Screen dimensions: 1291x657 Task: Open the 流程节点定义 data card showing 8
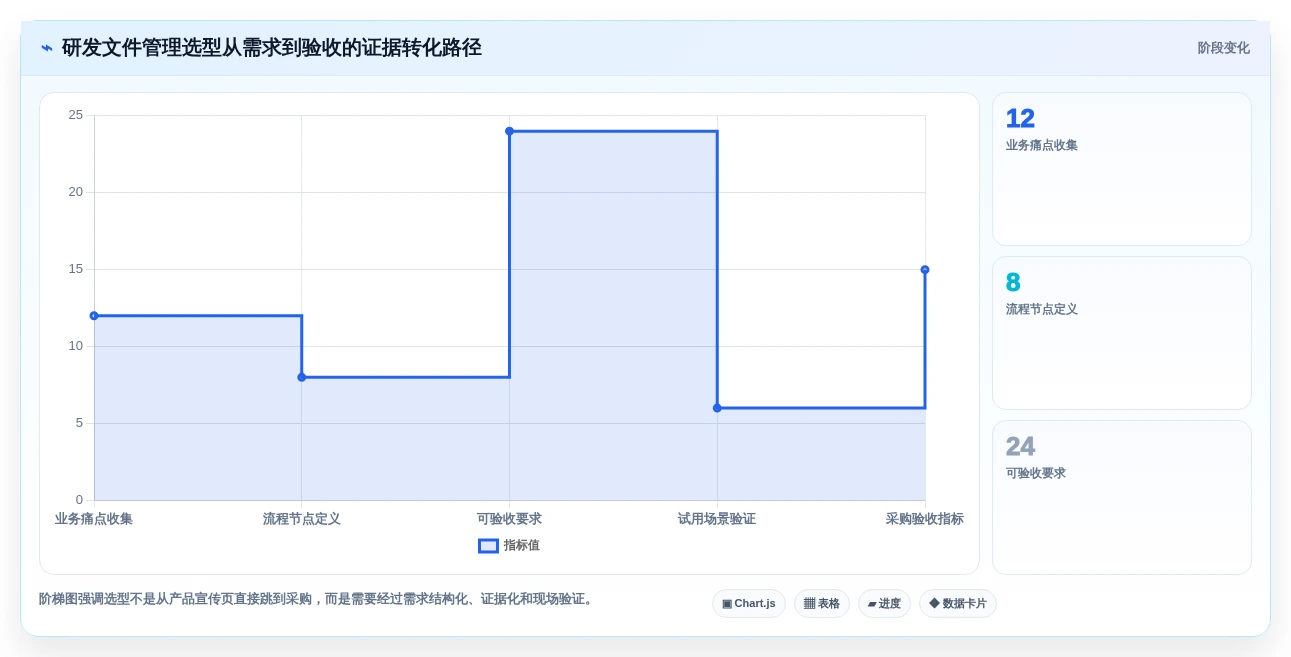[x=1121, y=333]
